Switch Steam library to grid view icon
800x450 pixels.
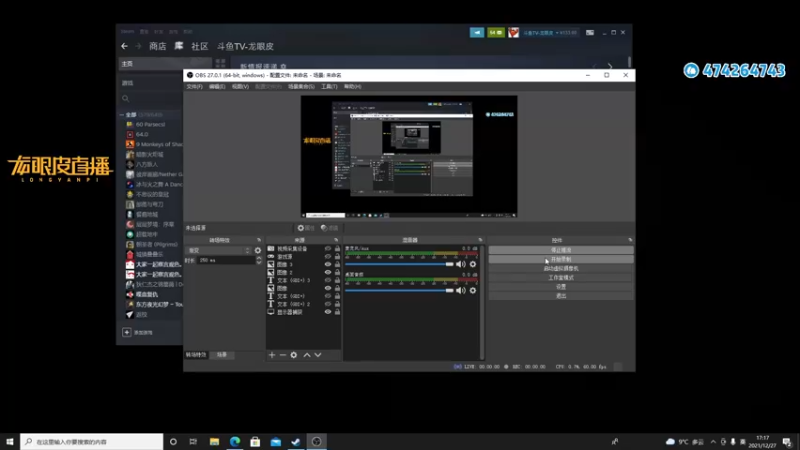click(220, 63)
